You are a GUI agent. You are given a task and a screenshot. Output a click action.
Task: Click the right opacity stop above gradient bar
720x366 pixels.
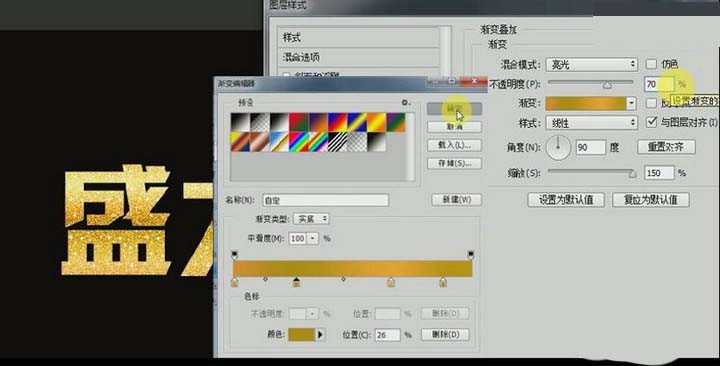click(471, 254)
